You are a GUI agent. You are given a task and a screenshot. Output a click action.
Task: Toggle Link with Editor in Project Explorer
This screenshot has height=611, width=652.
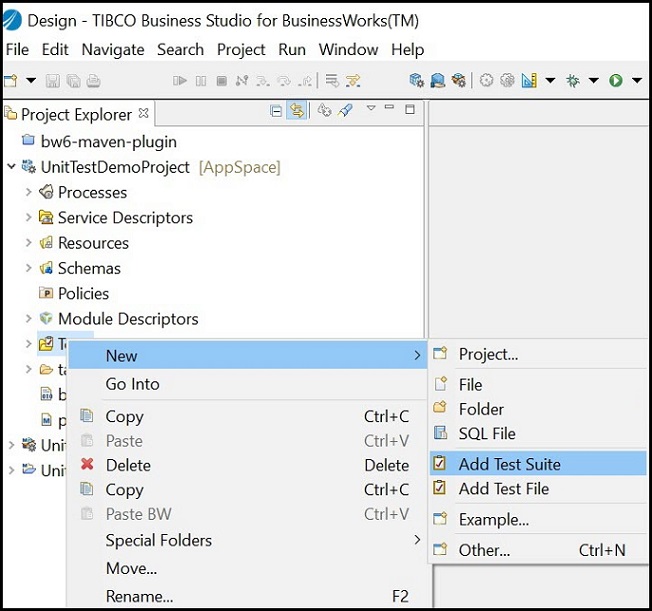(297, 111)
